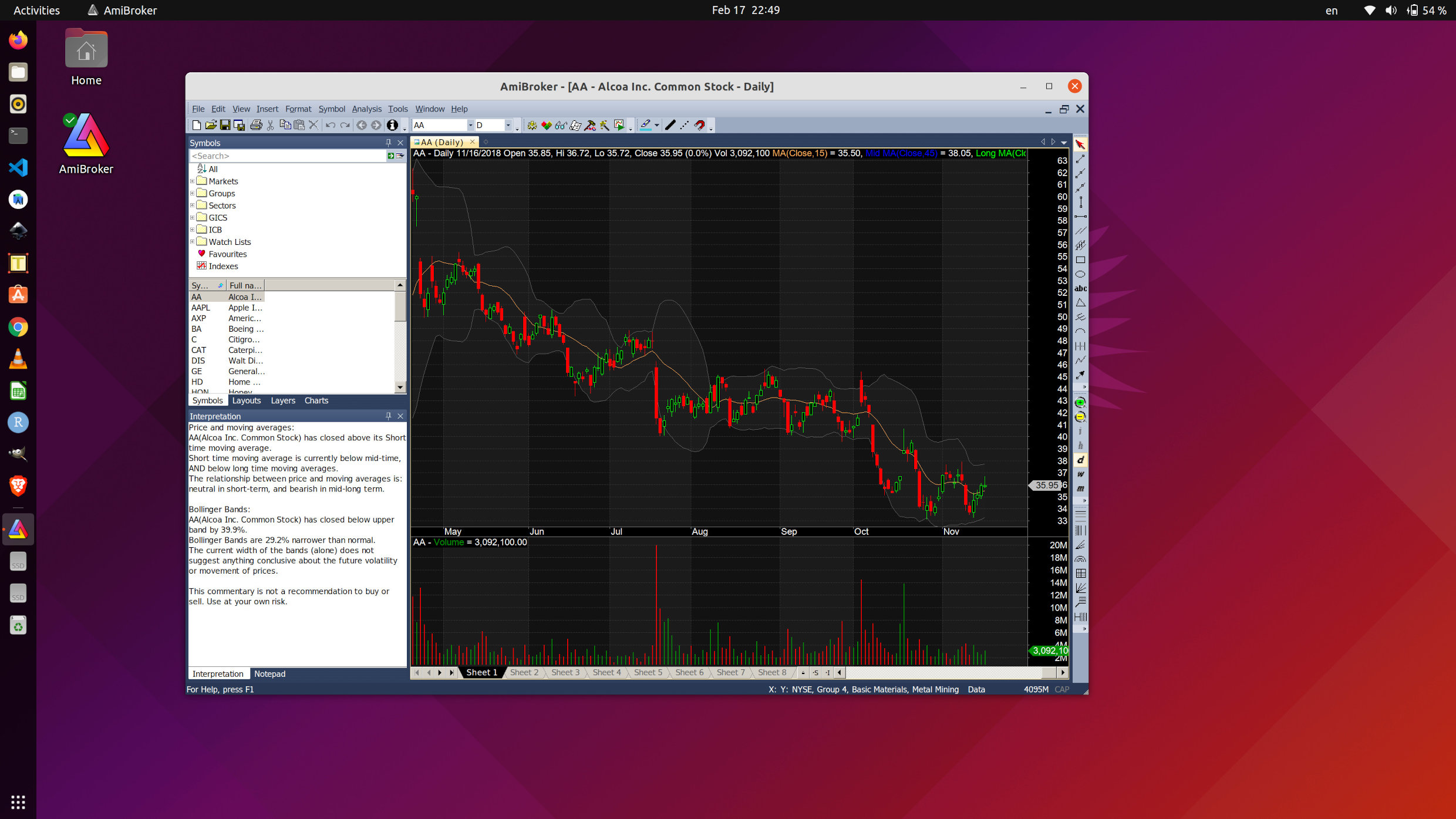Switch to Sheet 2 chart tab
Image resolution: width=1456 pixels, height=819 pixels.
coord(524,672)
